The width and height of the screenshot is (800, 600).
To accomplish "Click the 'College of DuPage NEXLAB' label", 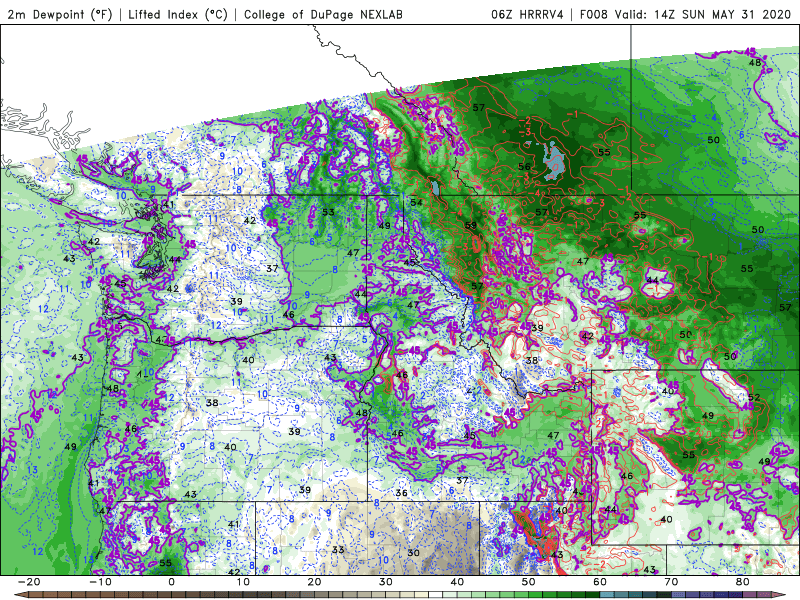I will (323, 14).
